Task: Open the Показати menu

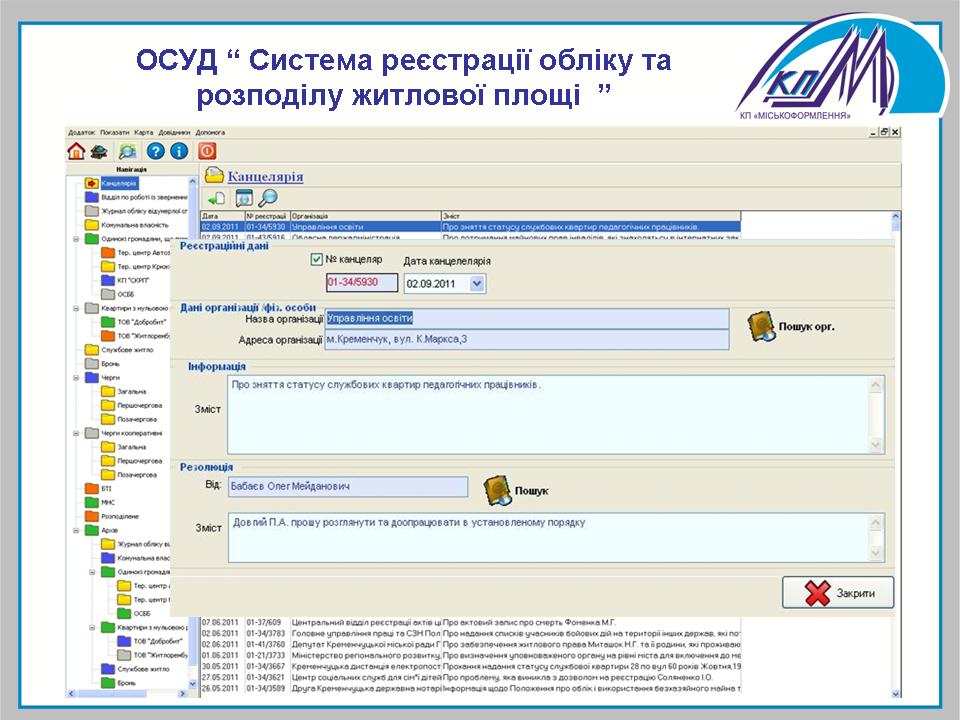Action: click(x=114, y=132)
